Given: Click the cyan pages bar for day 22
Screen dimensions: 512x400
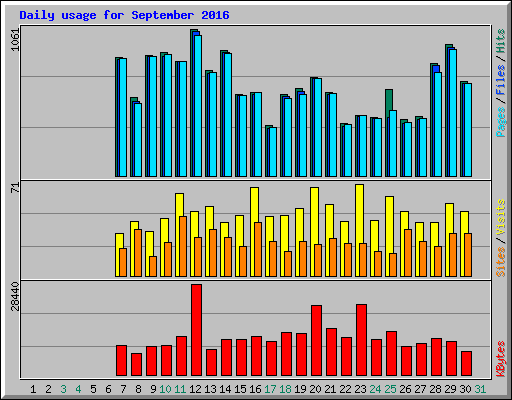Looking at the screenshot, I should click(348, 151).
